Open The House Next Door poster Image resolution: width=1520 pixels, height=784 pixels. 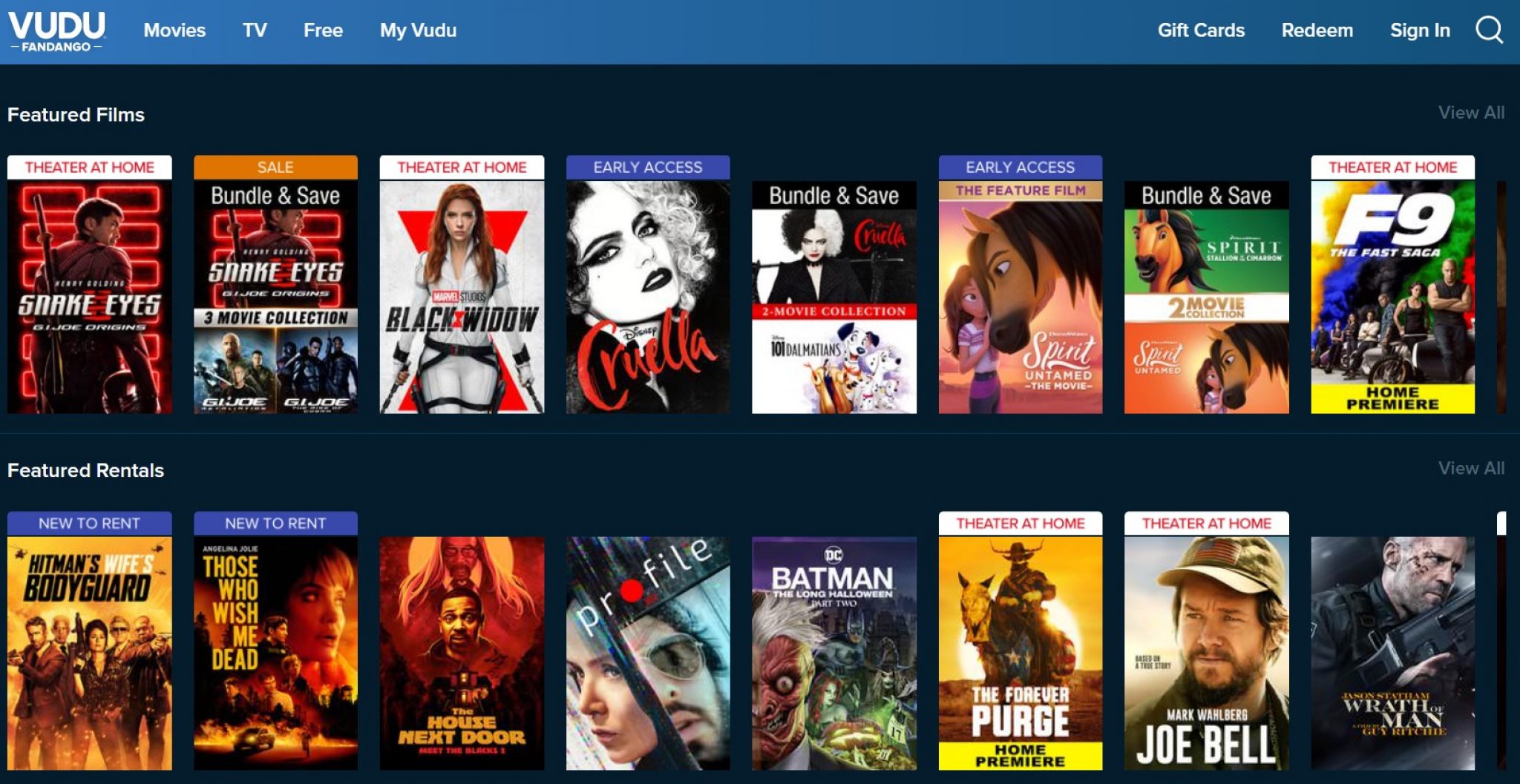pos(462,653)
